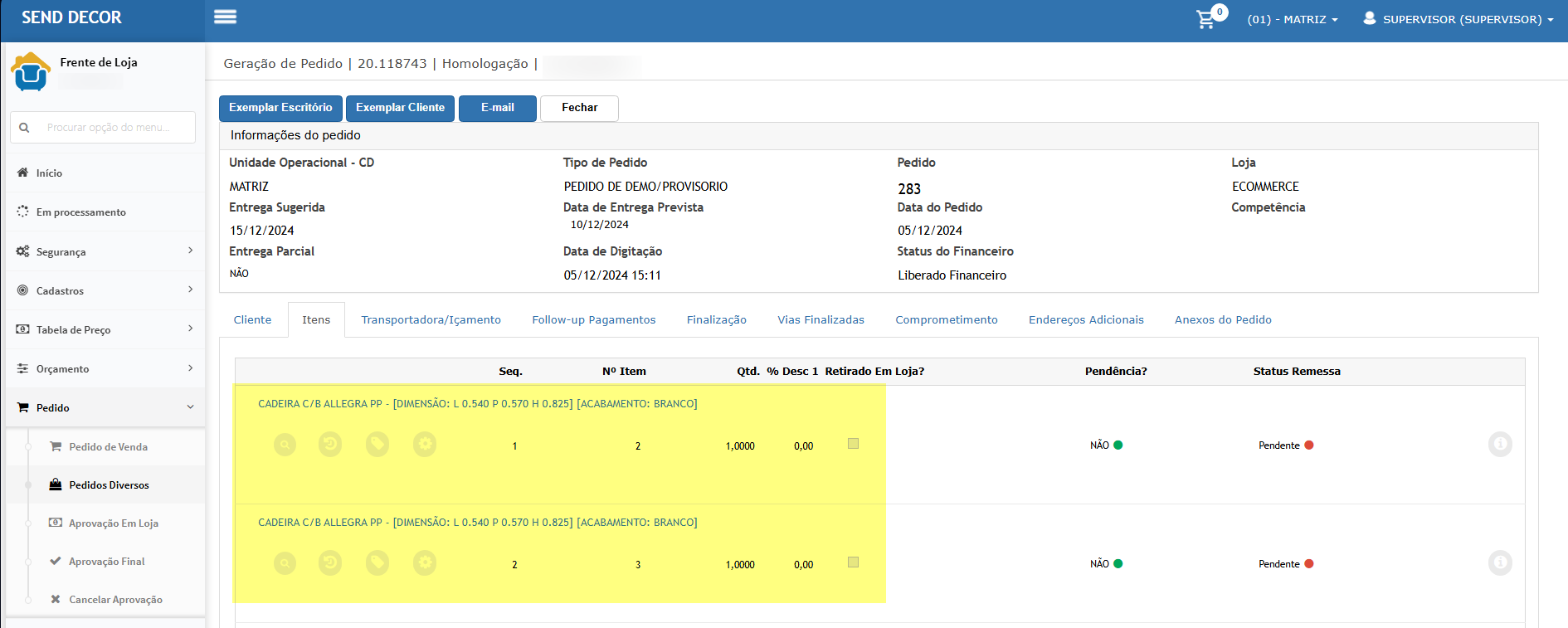Check Retirado Em Loja for item seq. 1
1568x628 pixels.
click(853, 444)
